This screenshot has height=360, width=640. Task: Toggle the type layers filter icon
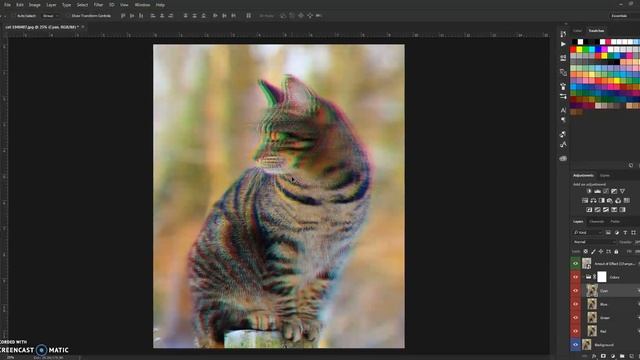point(625,233)
